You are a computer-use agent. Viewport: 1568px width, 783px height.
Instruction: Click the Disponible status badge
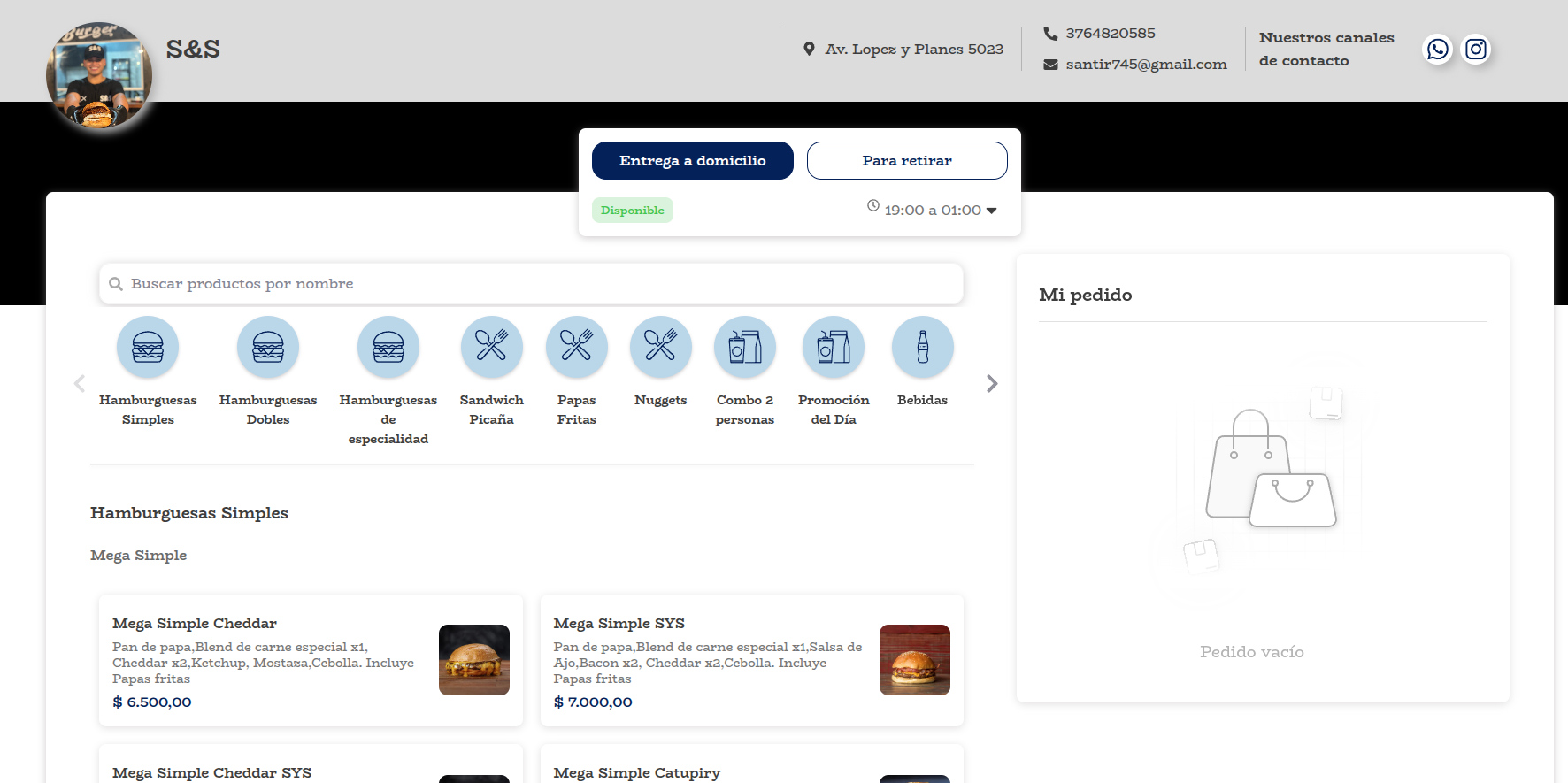coord(633,211)
